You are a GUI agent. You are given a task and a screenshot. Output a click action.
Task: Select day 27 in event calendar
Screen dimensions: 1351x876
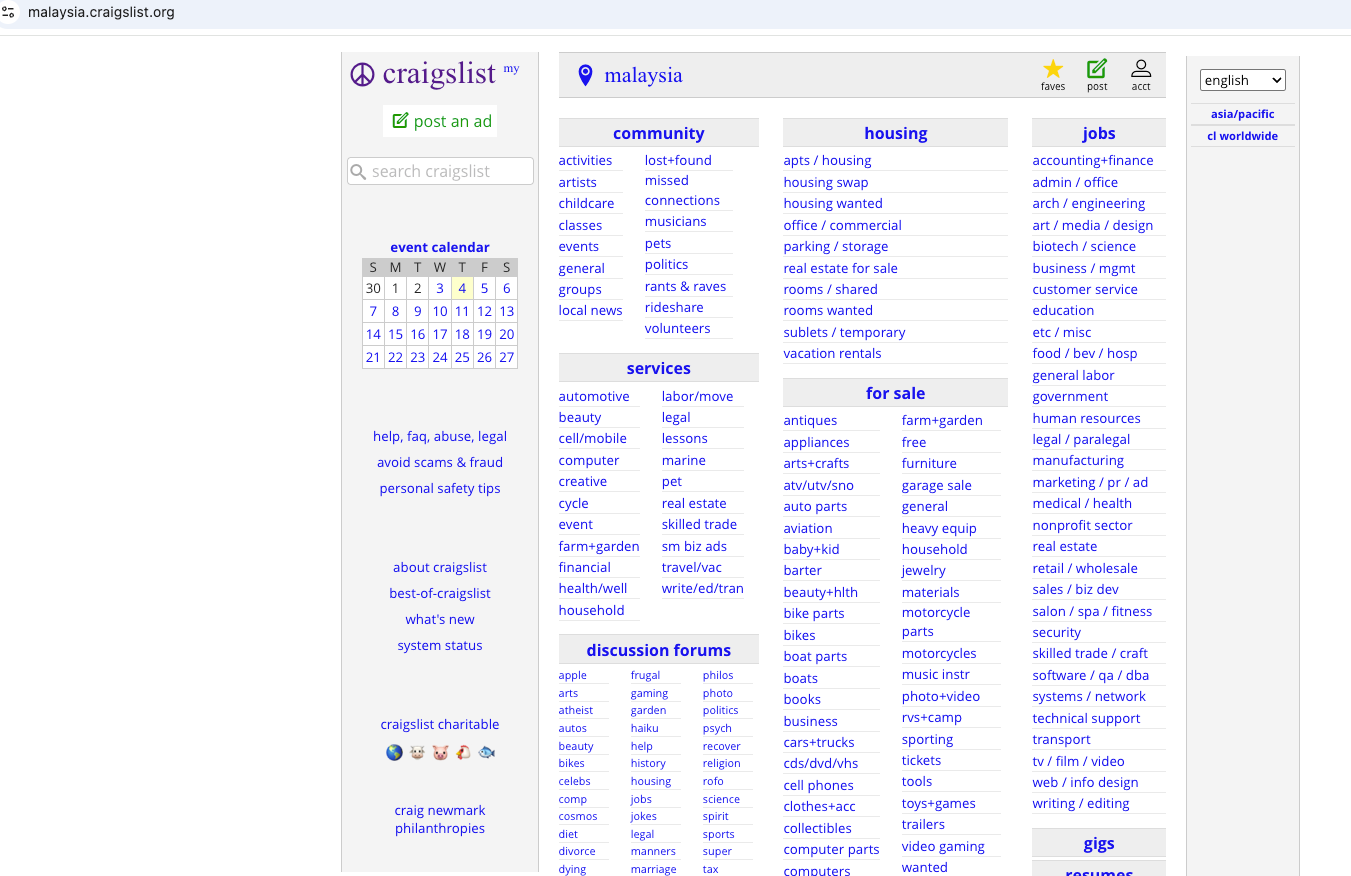507,357
